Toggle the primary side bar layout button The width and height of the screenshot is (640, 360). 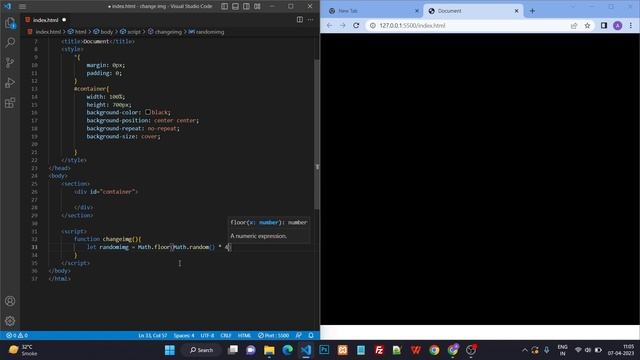(x=224, y=6)
